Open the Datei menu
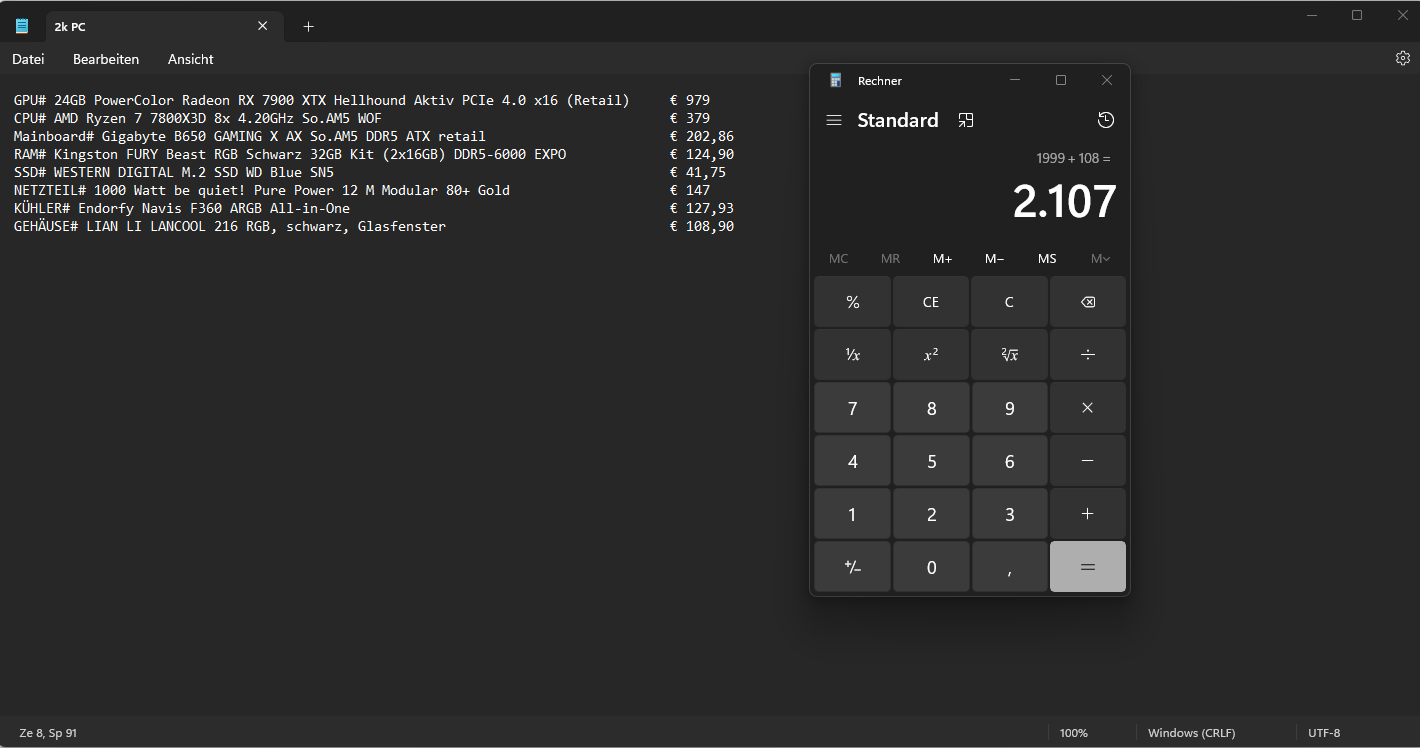 click(x=28, y=59)
